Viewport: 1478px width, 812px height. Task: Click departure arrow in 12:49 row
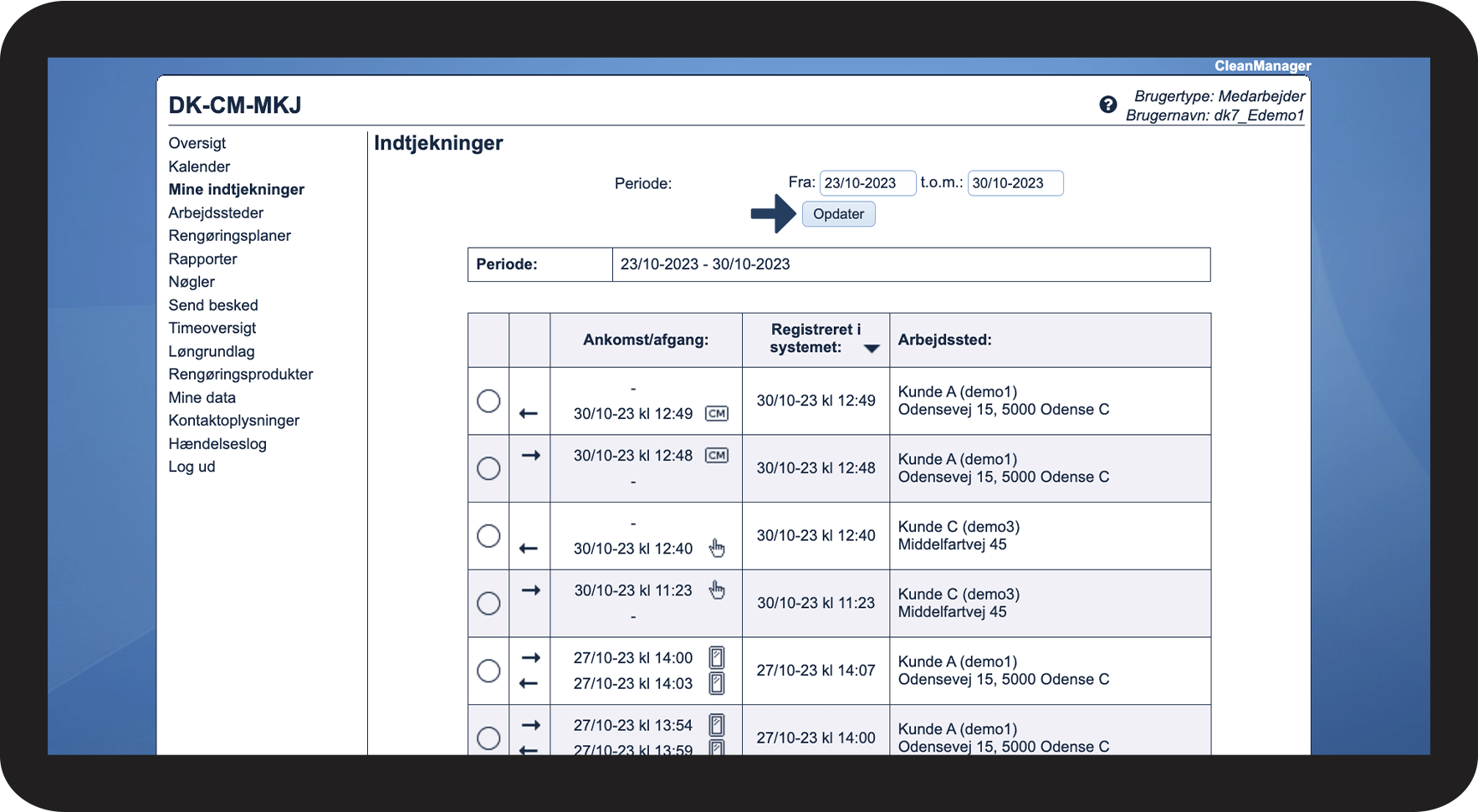529,413
